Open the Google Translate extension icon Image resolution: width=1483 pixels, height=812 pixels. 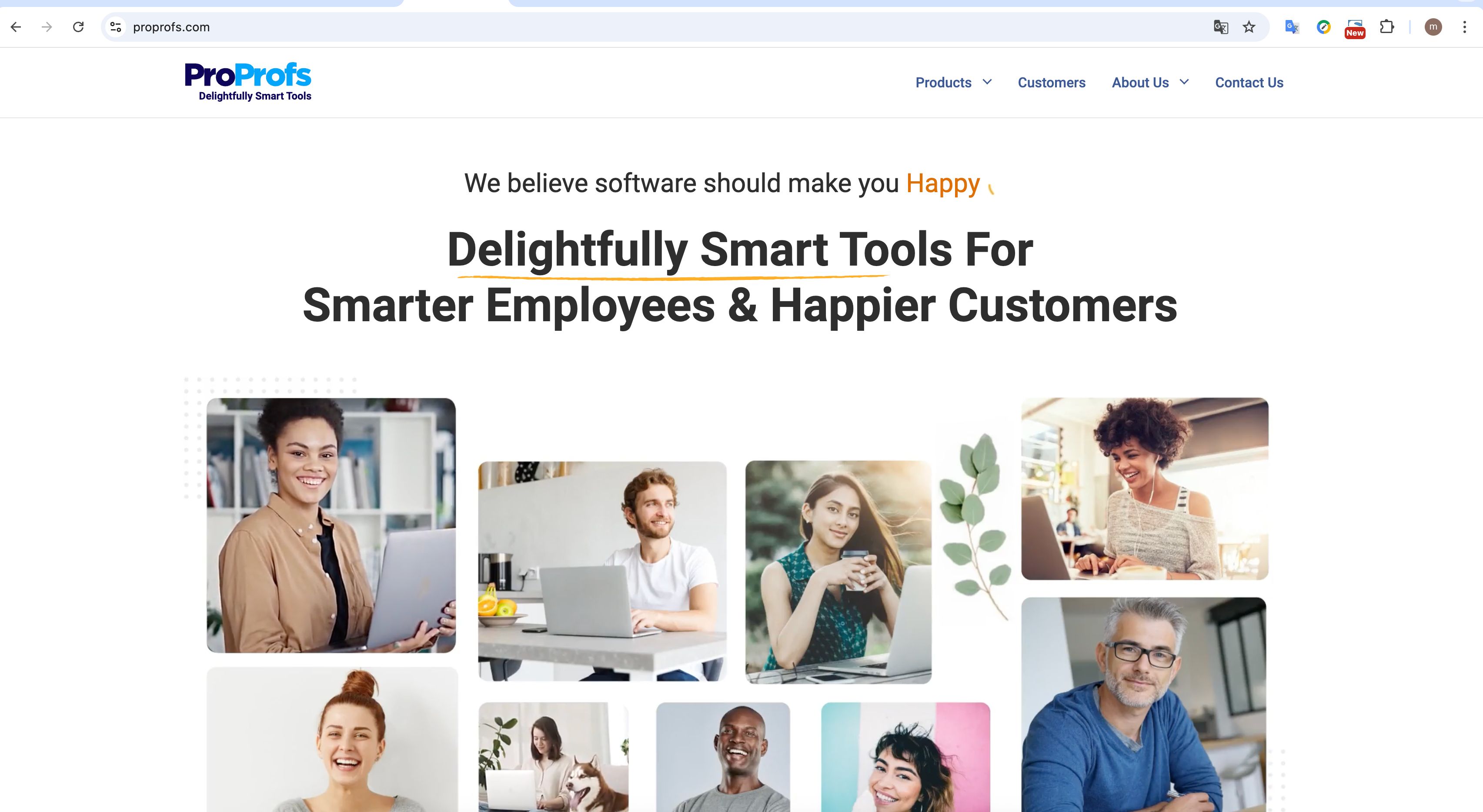(x=1292, y=27)
